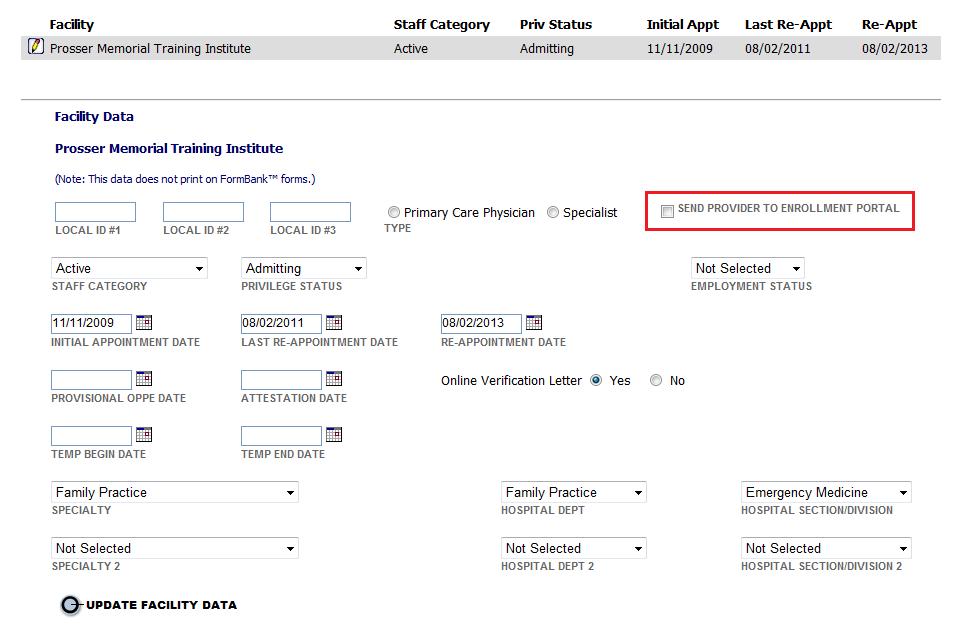Open calendar for Temp Begin Date
966x625 pixels.
(x=144, y=435)
